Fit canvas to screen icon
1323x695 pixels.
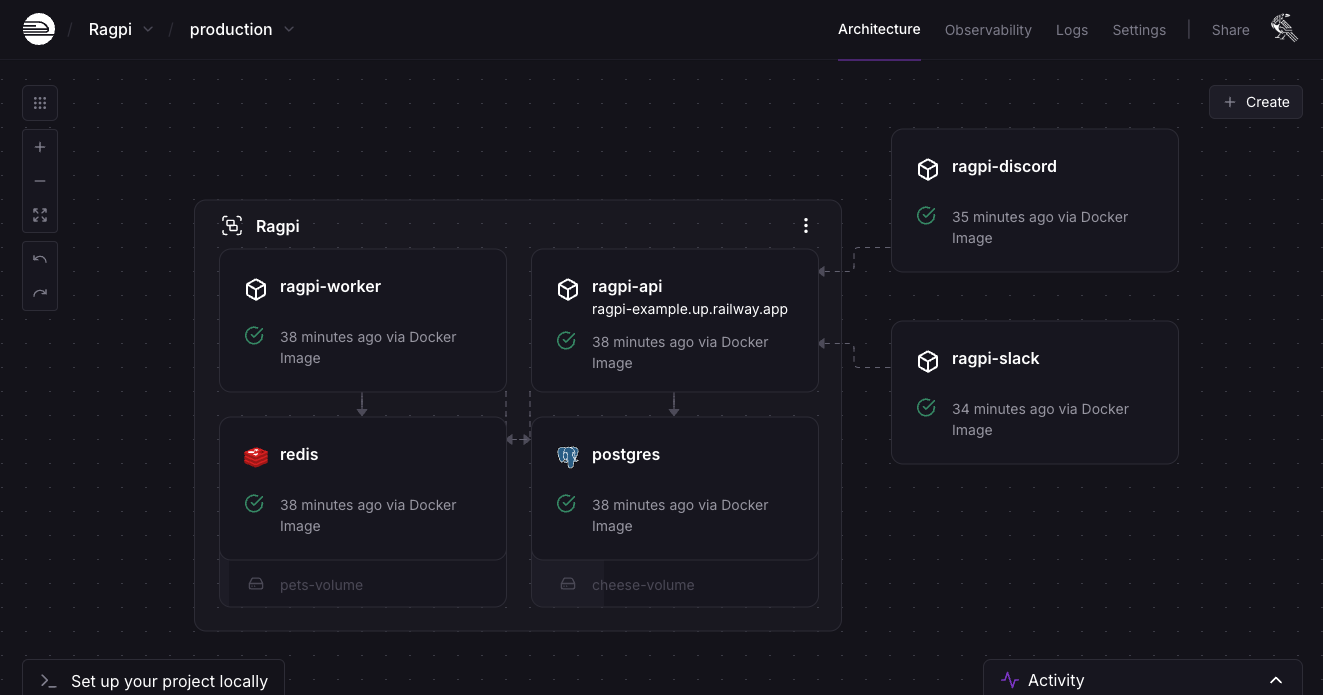coord(40,215)
